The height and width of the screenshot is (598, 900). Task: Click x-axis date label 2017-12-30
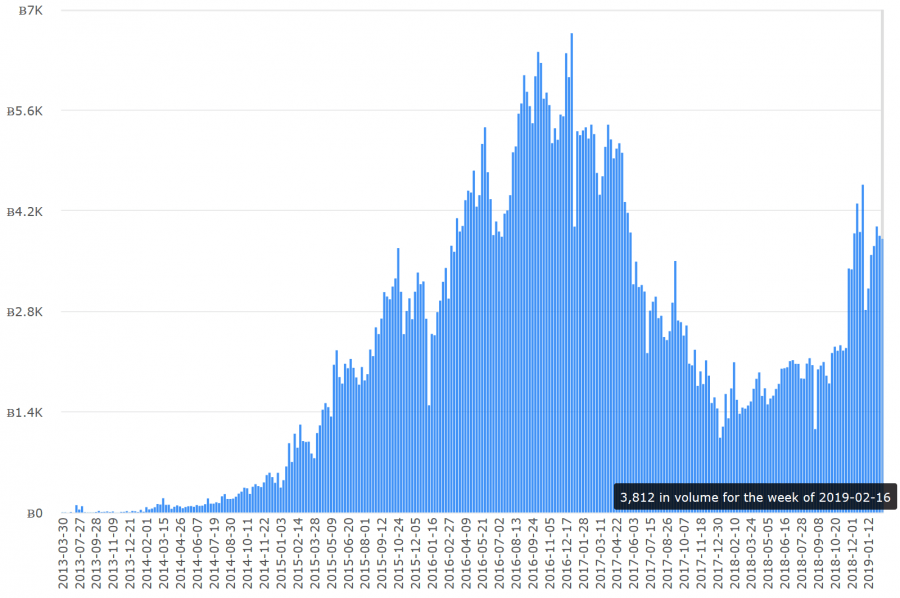pyautogui.click(x=717, y=553)
